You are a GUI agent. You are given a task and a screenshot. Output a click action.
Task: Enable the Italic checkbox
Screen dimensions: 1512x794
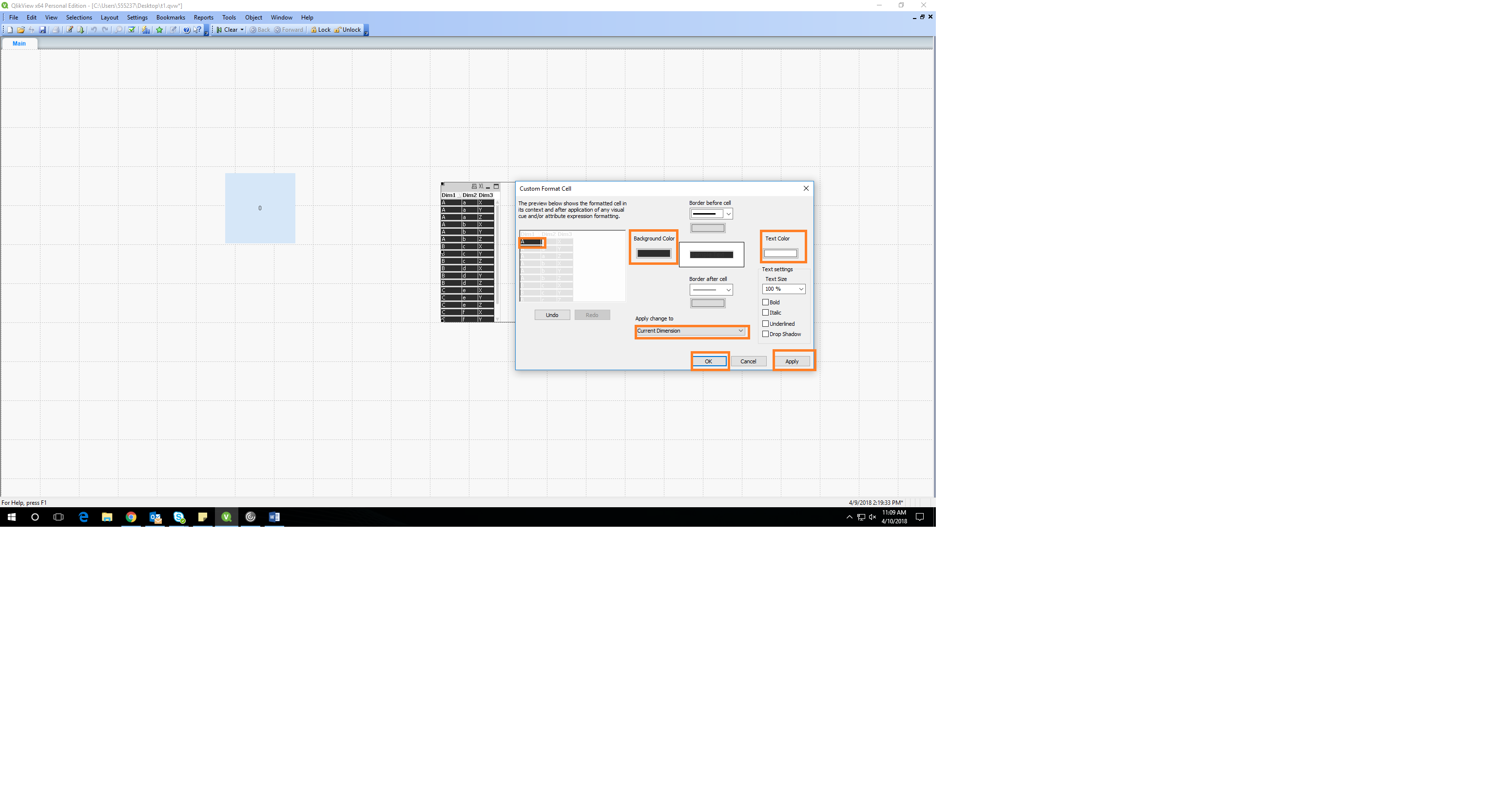coord(765,313)
